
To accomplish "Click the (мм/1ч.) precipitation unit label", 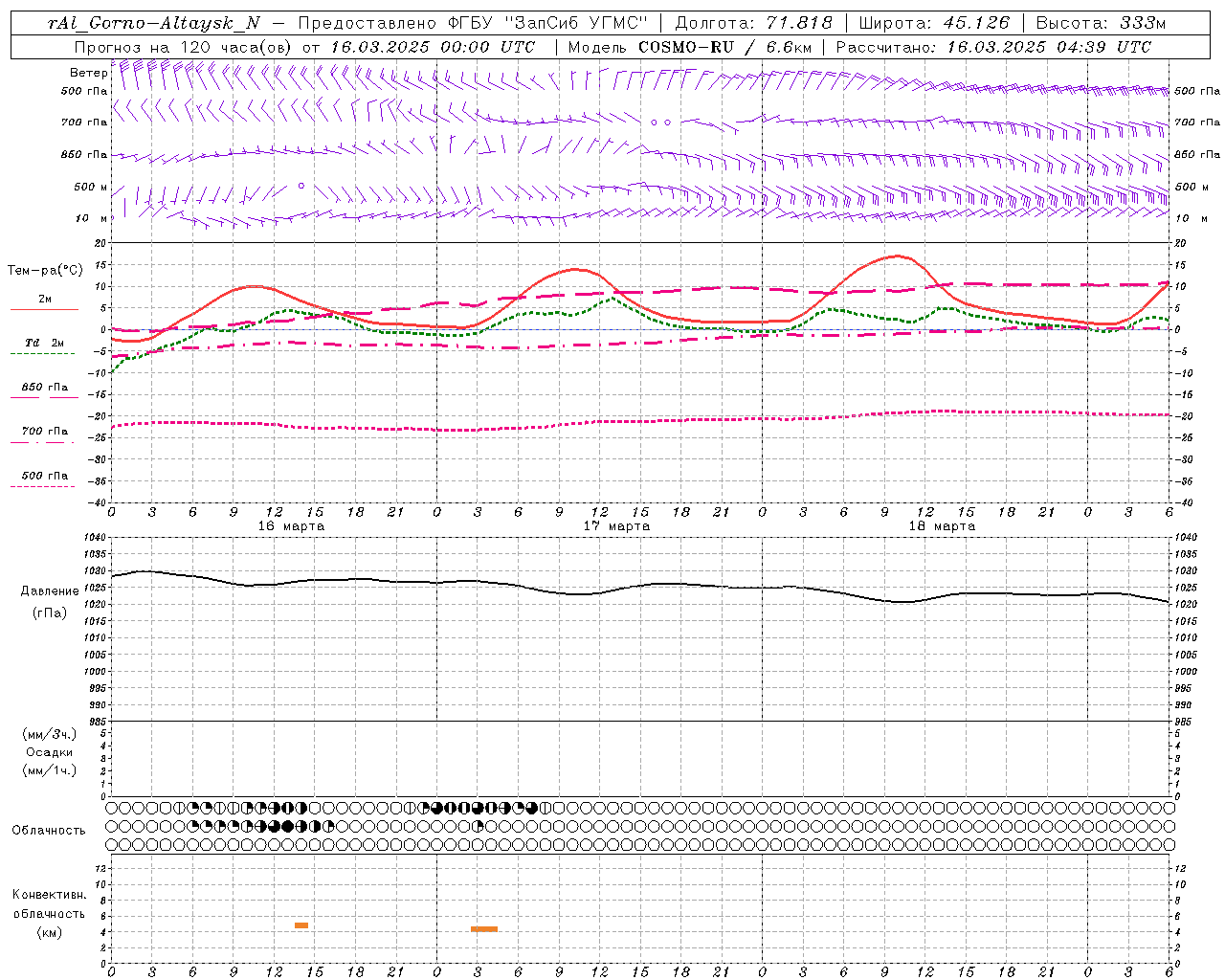I will 50,770.
